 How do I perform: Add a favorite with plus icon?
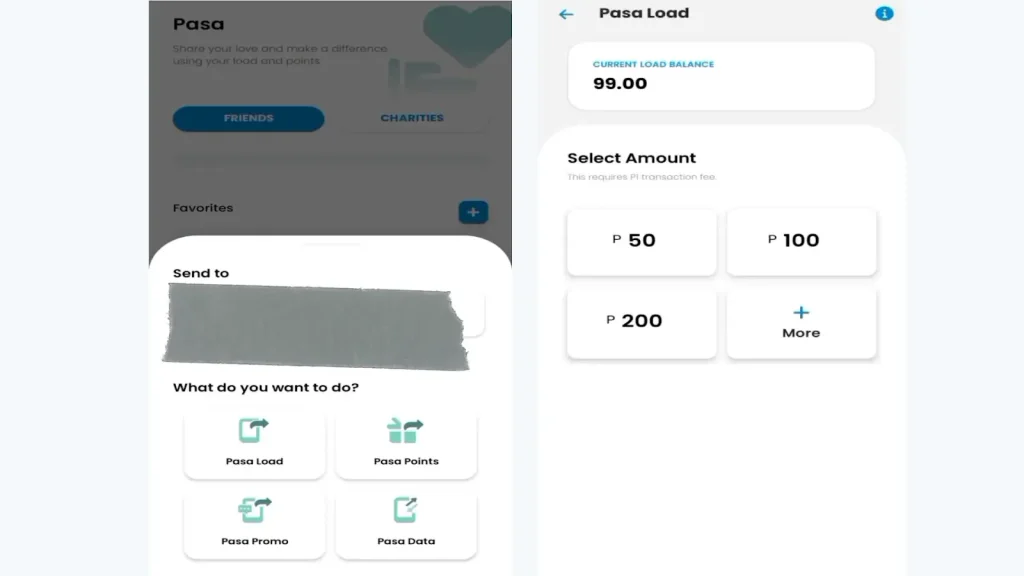tap(473, 212)
